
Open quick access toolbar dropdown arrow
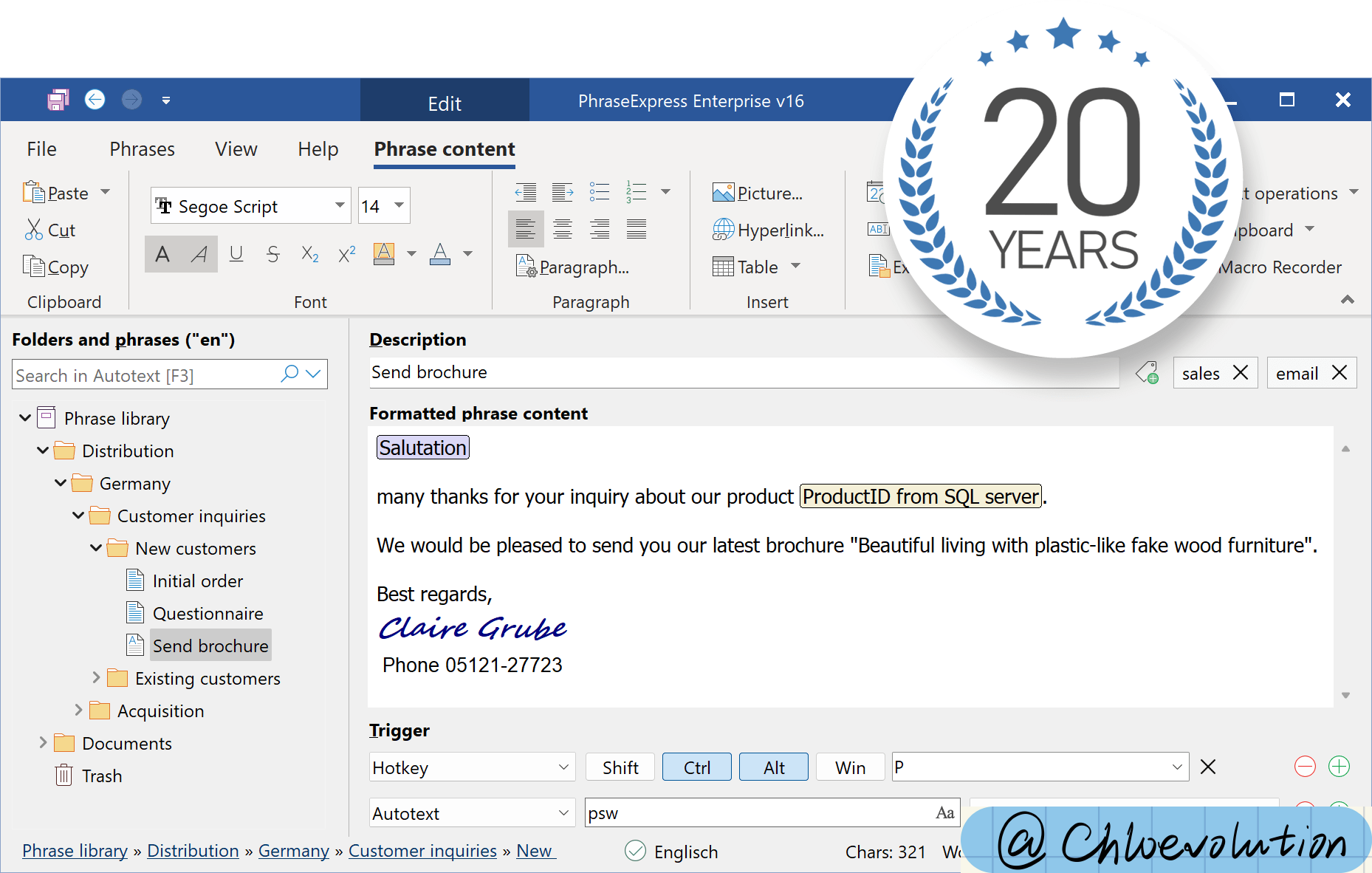166,100
